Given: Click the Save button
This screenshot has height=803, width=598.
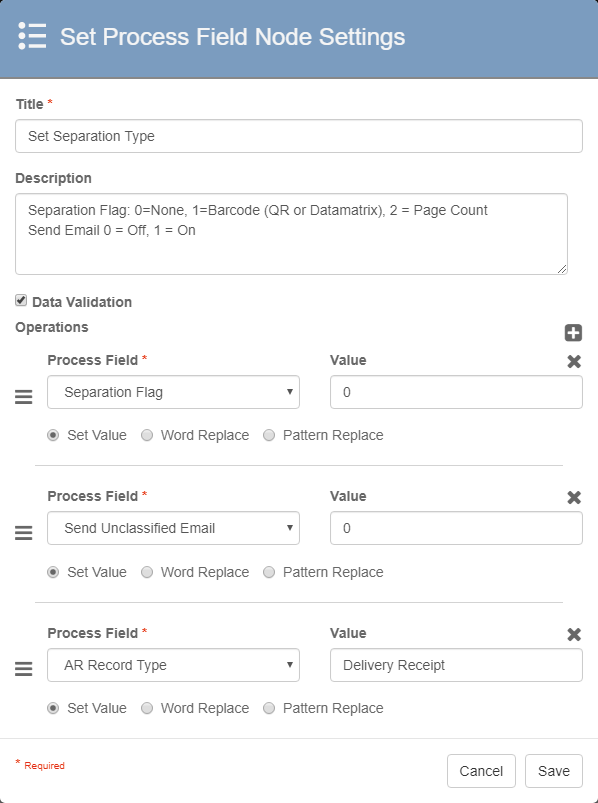Looking at the screenshot, I should (x=554, y=771).
